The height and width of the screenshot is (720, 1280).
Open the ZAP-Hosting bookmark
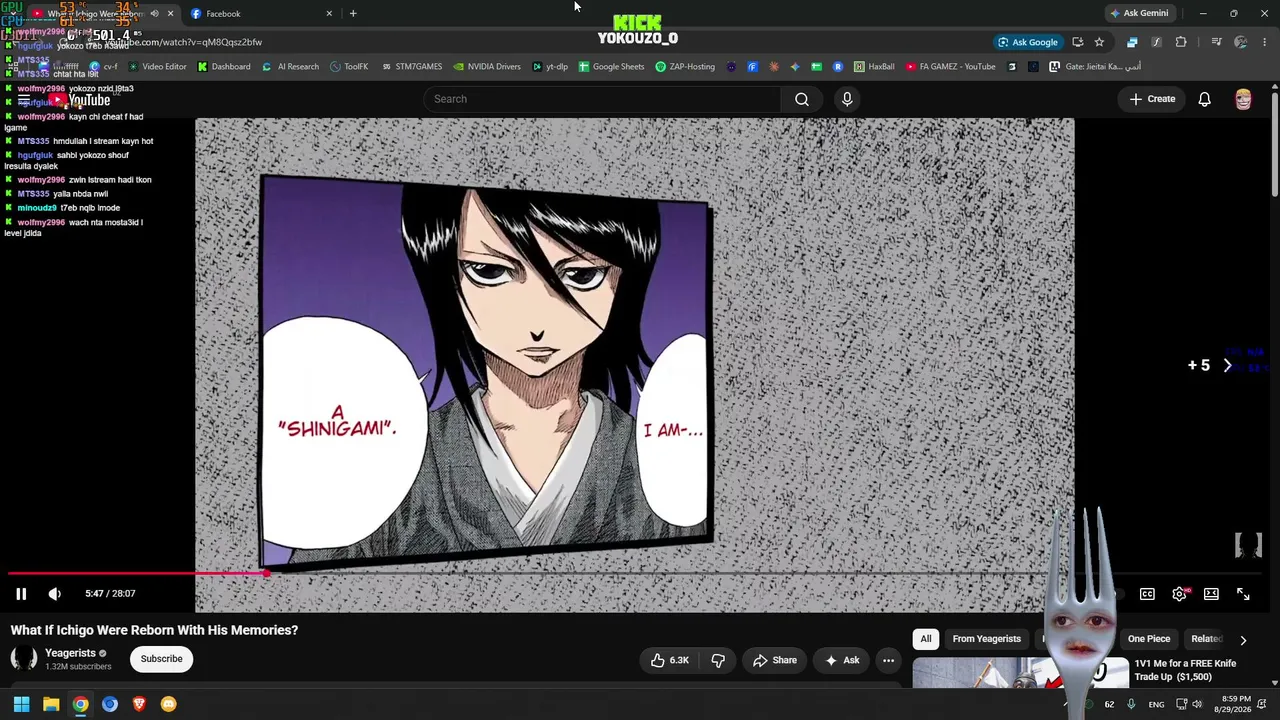(685, 67)
